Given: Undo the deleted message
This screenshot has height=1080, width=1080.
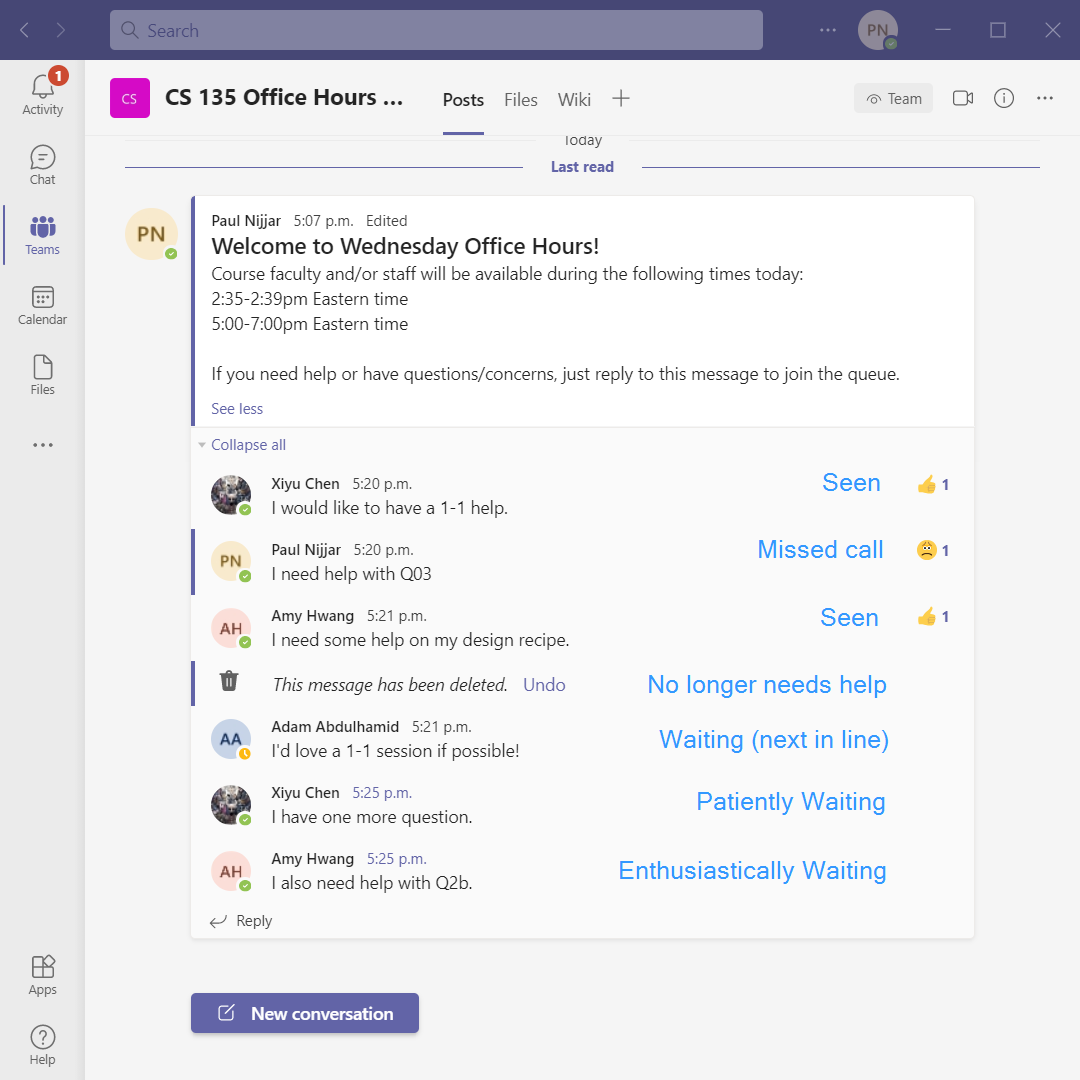Looking at the screenshot, I should [x=544, y=685].
